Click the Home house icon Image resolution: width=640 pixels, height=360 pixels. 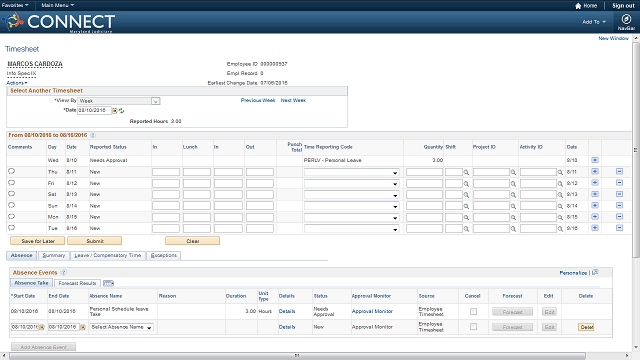click(x=578, y=6)
